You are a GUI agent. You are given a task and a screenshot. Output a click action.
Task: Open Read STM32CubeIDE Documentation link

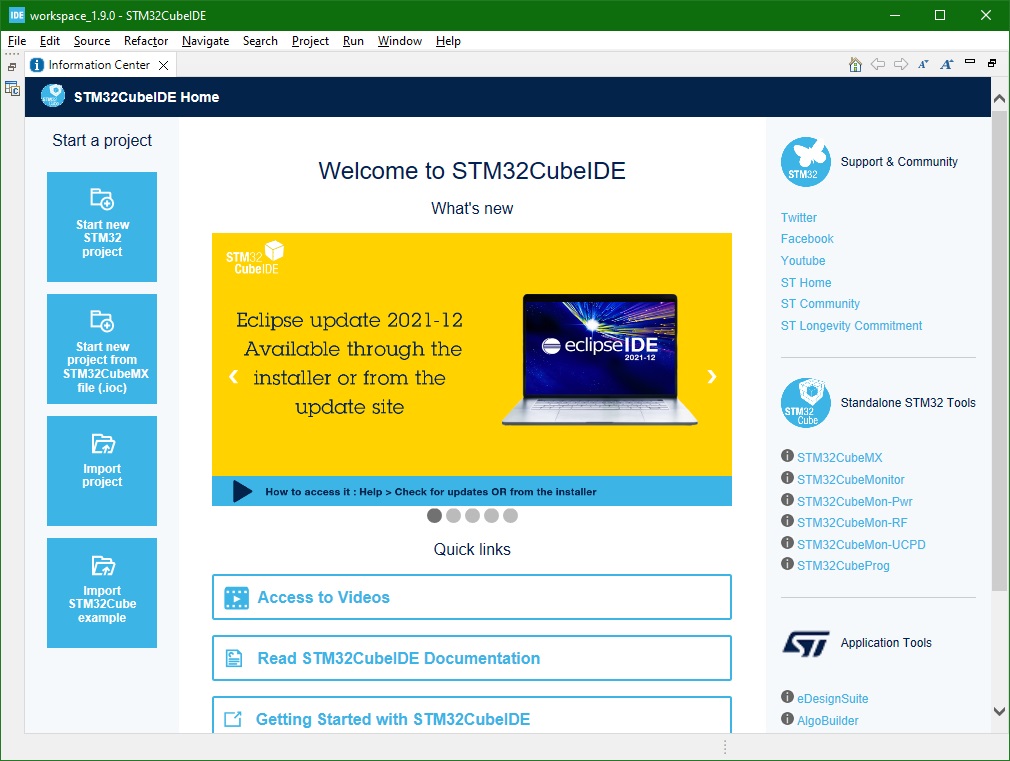pos(472,658)
